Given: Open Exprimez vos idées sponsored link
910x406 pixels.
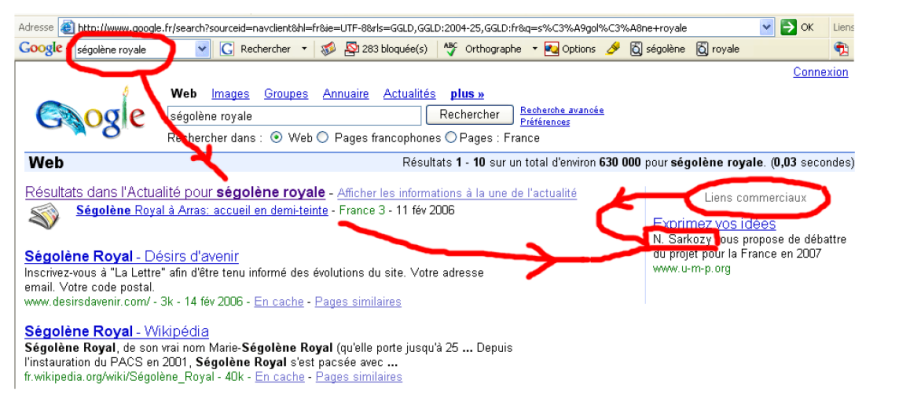Looking at the screenshot, I should (714, 223).
